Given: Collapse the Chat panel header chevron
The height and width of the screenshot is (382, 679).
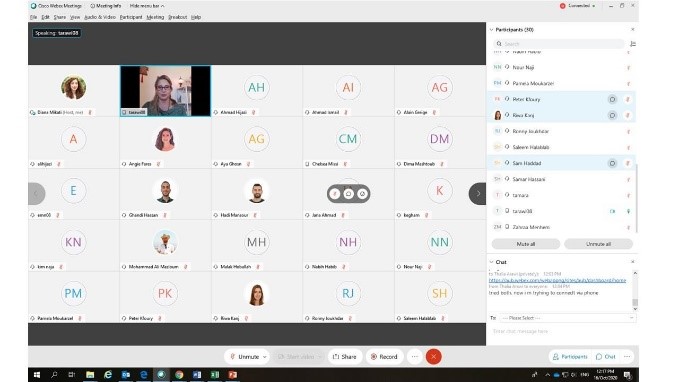Looking at the screenshot, I should click(491, 262).
